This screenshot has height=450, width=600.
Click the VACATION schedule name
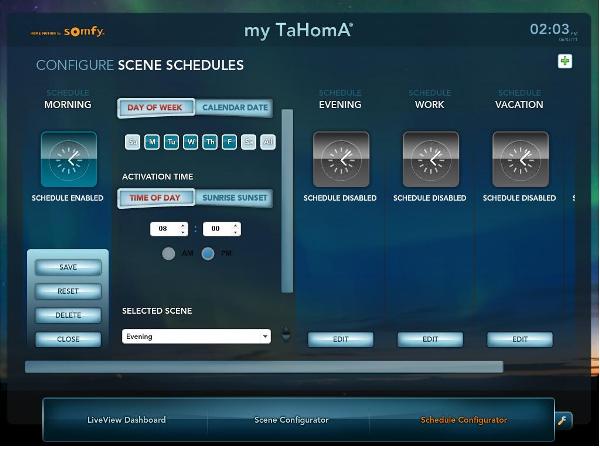519,104
